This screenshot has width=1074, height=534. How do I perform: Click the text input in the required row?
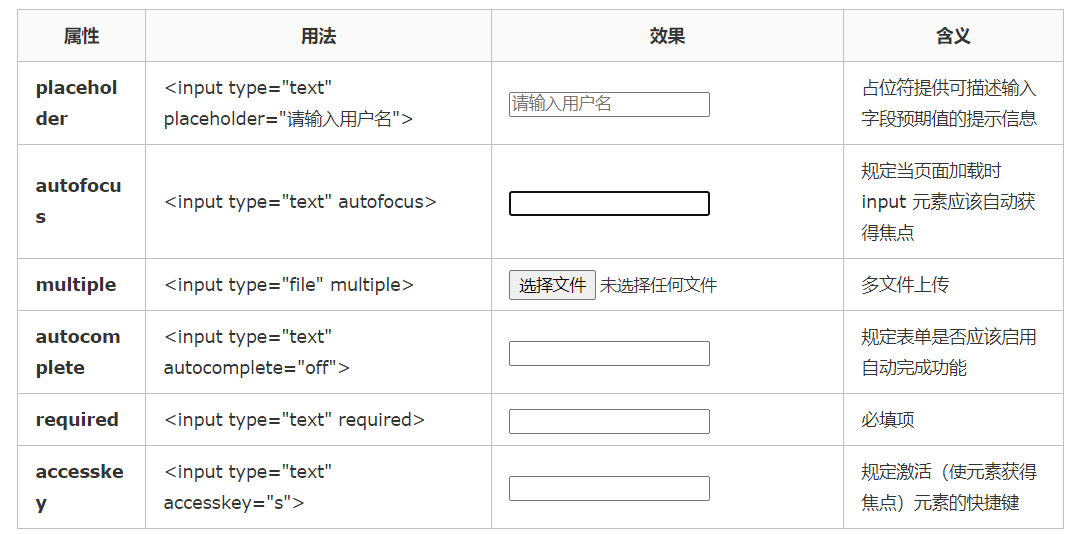[x=609, y=421]
